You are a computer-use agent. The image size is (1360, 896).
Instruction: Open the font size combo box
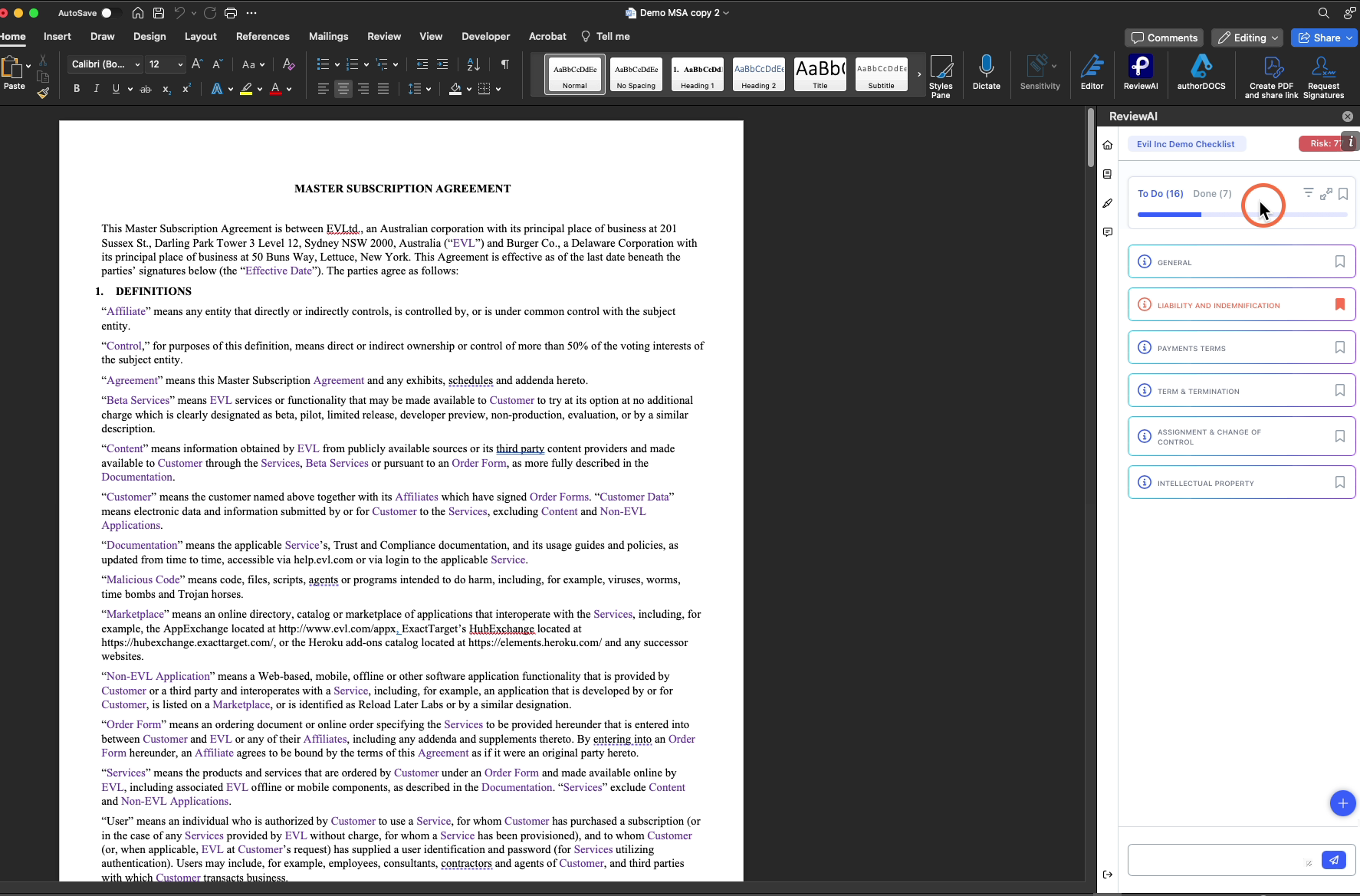click(166, 64)
